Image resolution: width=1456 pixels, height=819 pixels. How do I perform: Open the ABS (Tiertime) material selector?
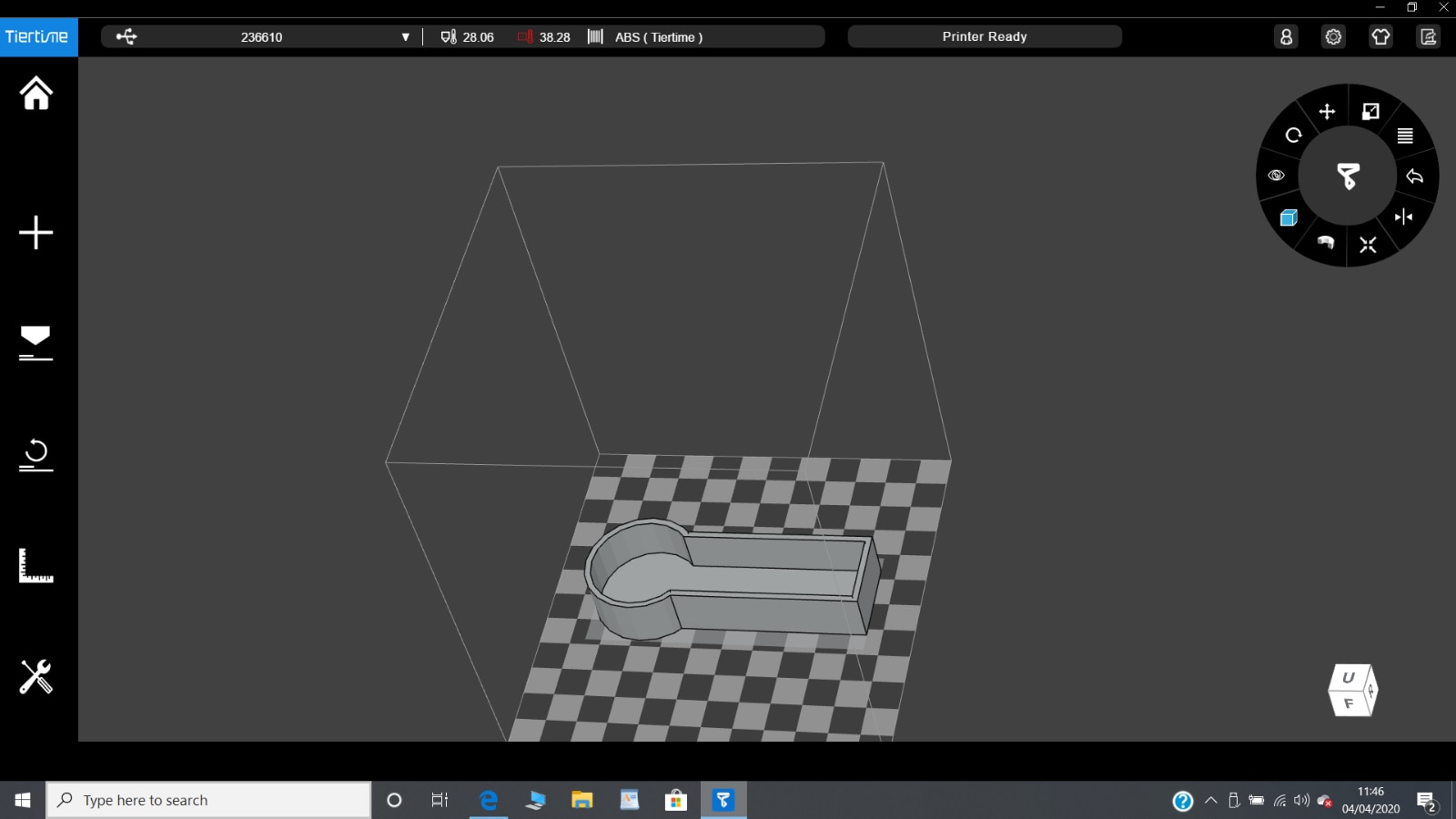pyautogui.click(x=658, y=37)
